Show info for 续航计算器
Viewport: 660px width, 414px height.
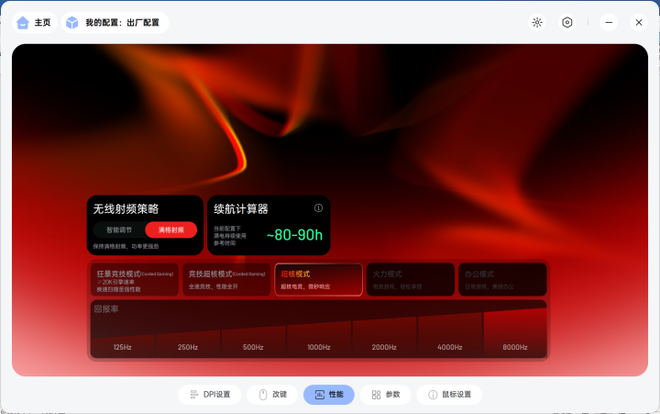(x=318, y=208)
